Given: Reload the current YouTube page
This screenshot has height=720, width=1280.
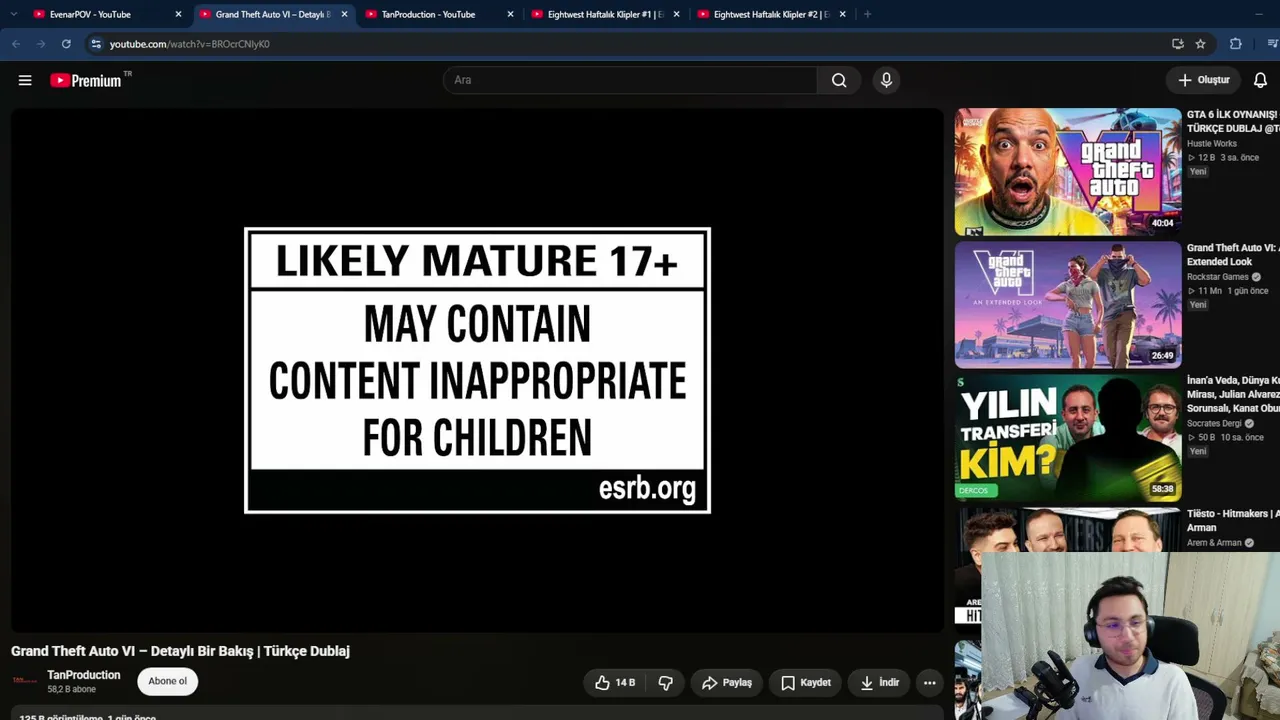Looking at the screenshot, I should coord(66,44).
